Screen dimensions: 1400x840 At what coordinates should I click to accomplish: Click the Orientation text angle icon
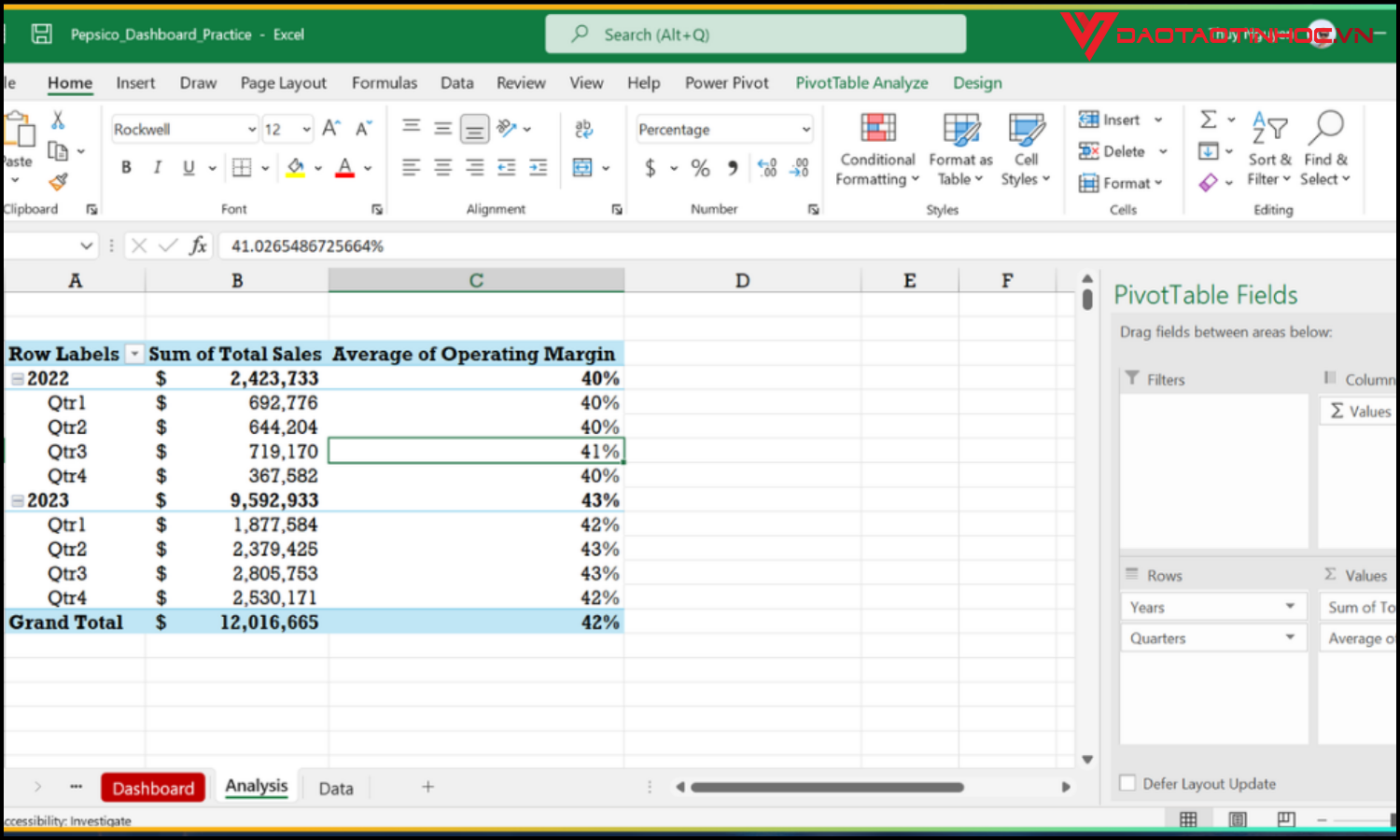click(507, 128)
